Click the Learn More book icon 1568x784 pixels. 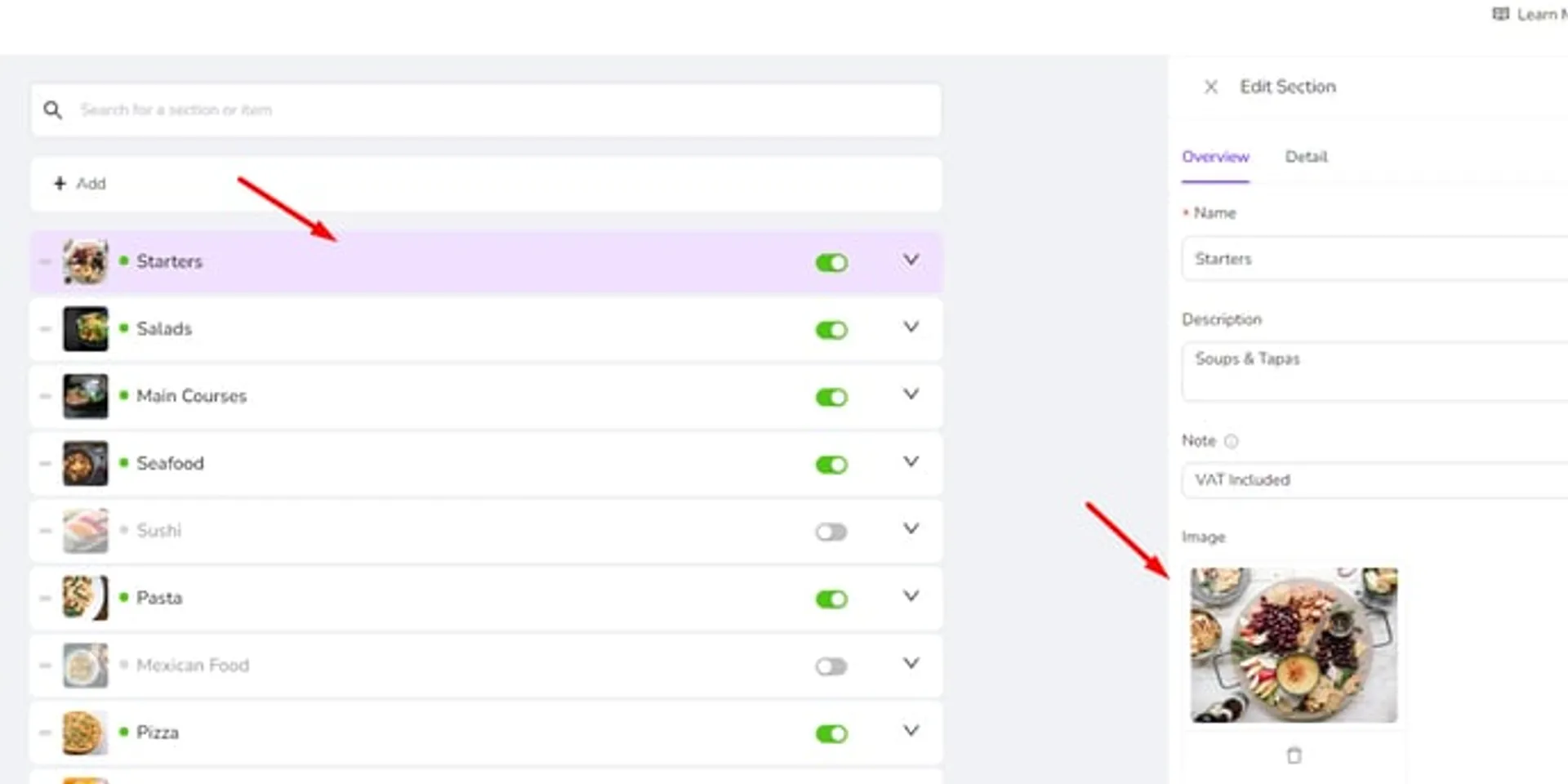[x=1500, y=14]
